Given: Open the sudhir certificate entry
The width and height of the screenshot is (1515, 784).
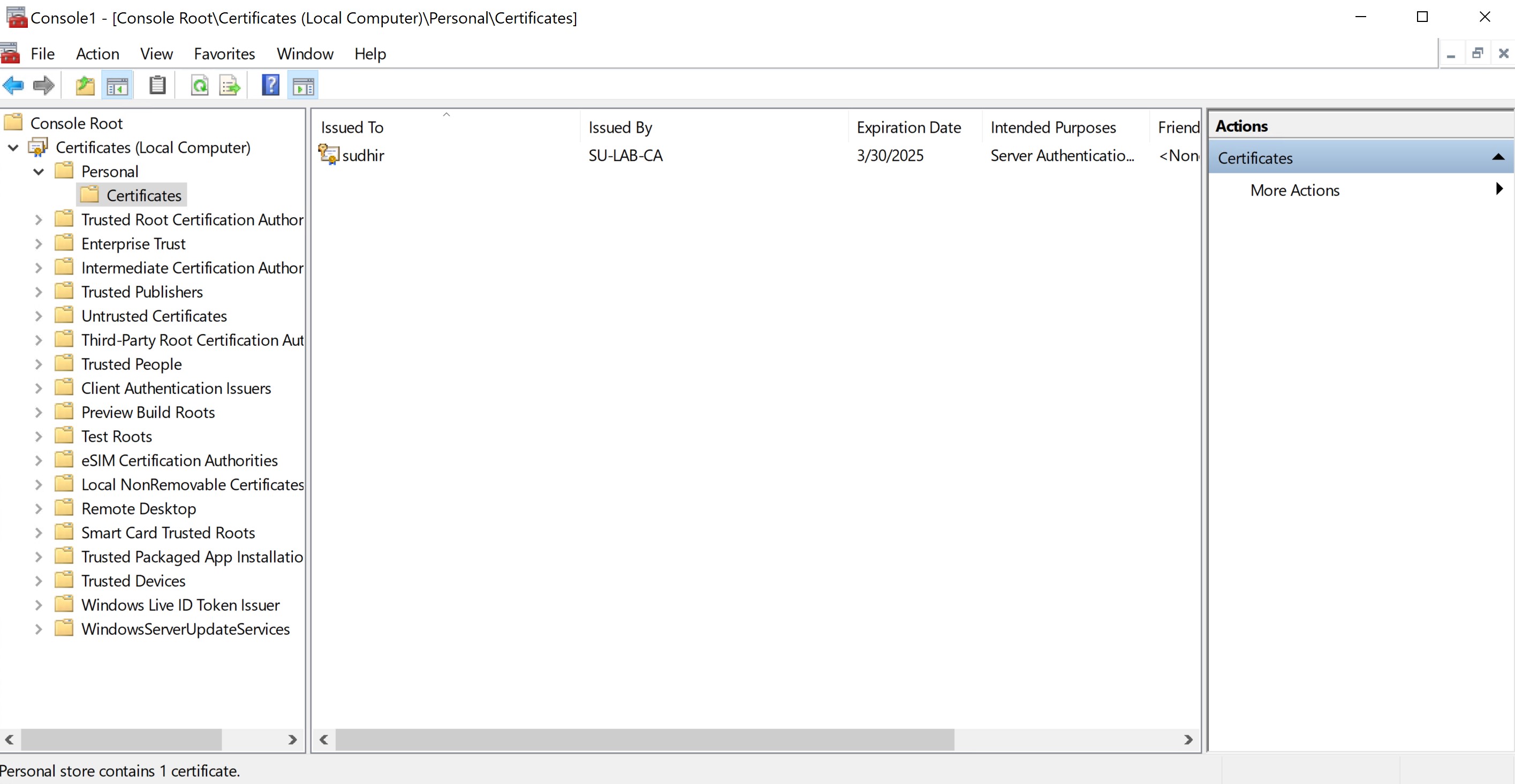Looking at the screenshot, I should click(x=362, y=156).
